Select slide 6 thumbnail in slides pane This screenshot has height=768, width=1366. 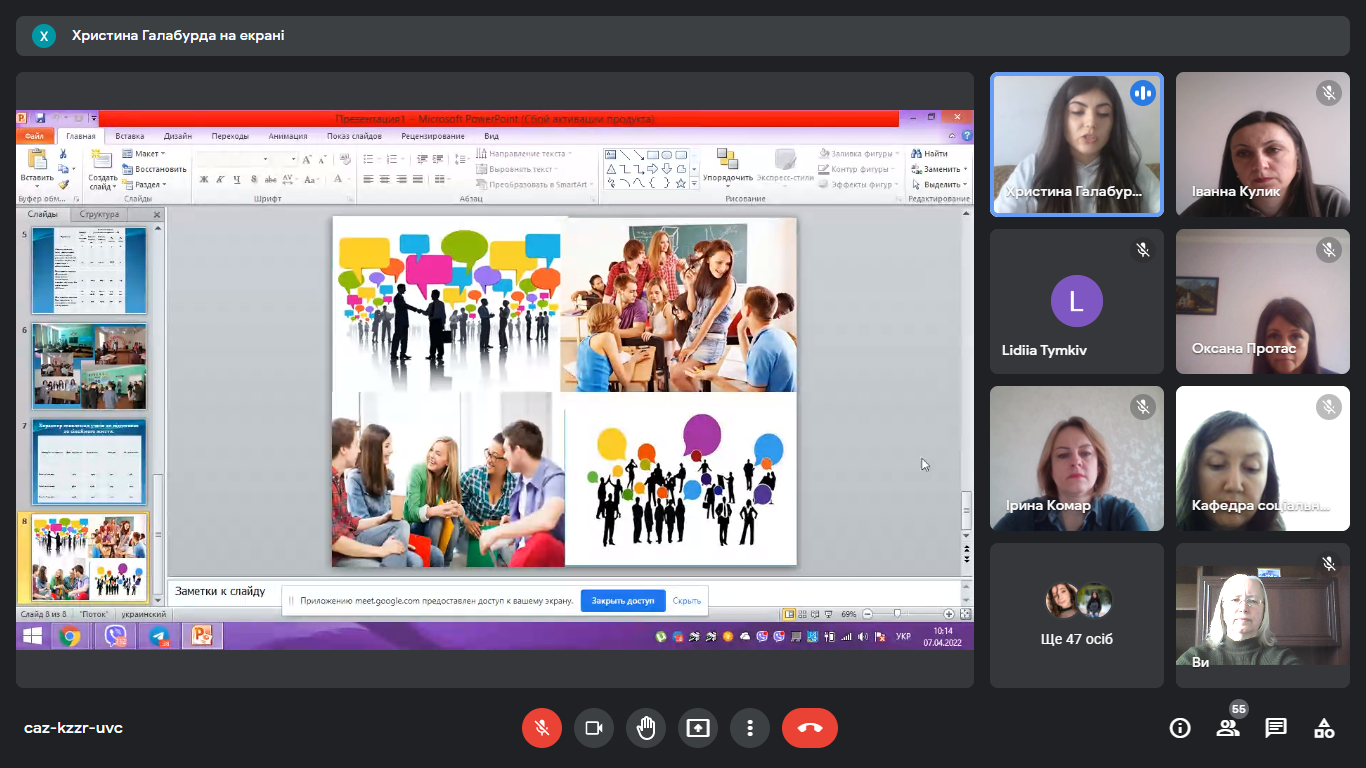89,365
